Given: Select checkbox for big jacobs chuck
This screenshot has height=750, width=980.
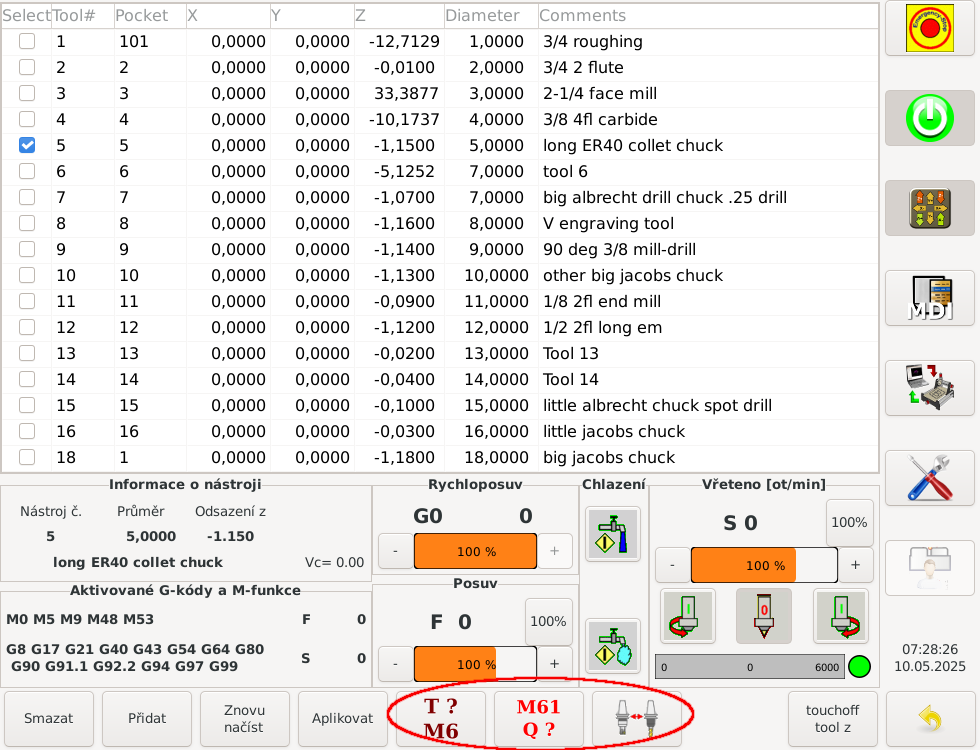Looking at the screenshot, I should point(27,458).
